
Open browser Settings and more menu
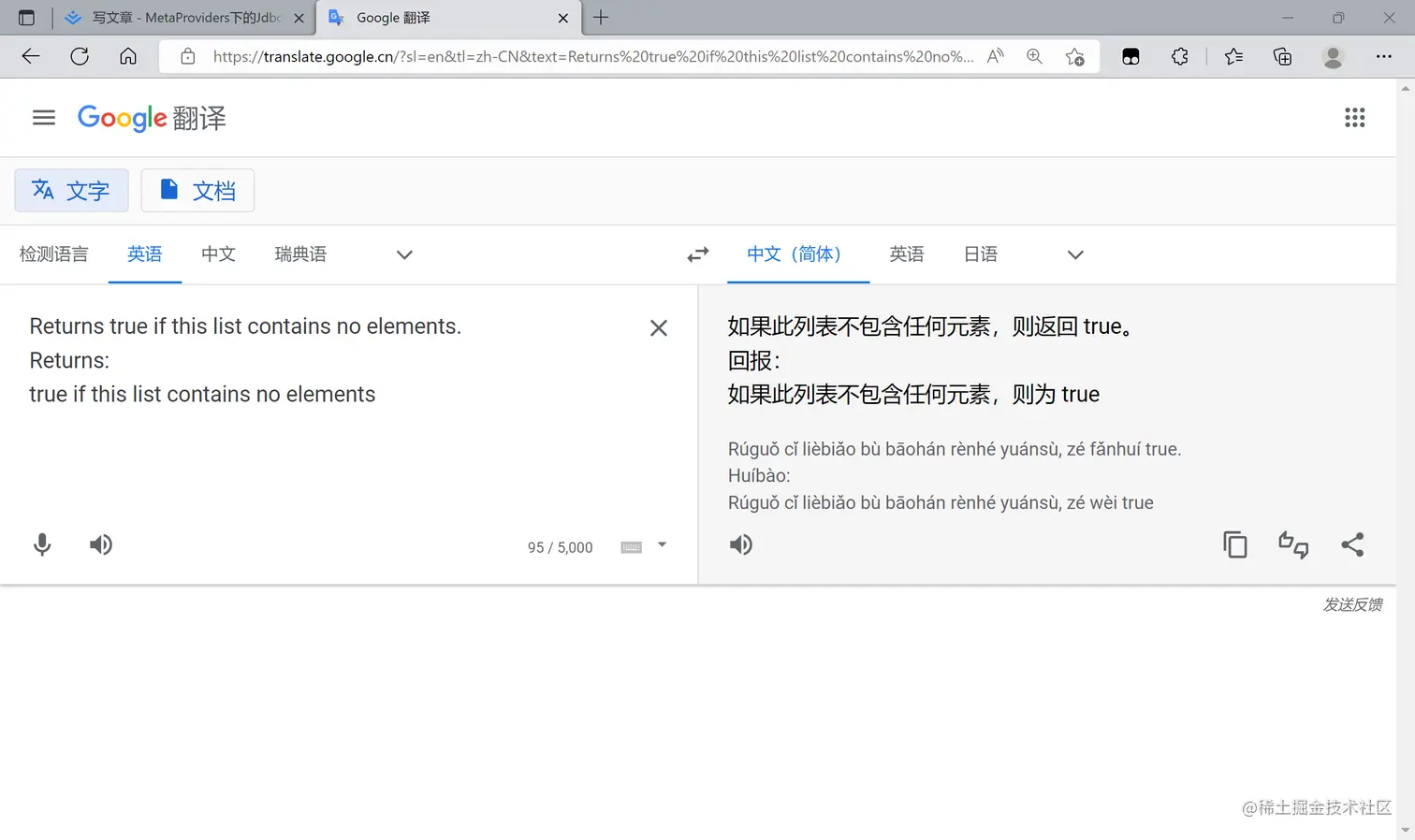(1384, 56)
